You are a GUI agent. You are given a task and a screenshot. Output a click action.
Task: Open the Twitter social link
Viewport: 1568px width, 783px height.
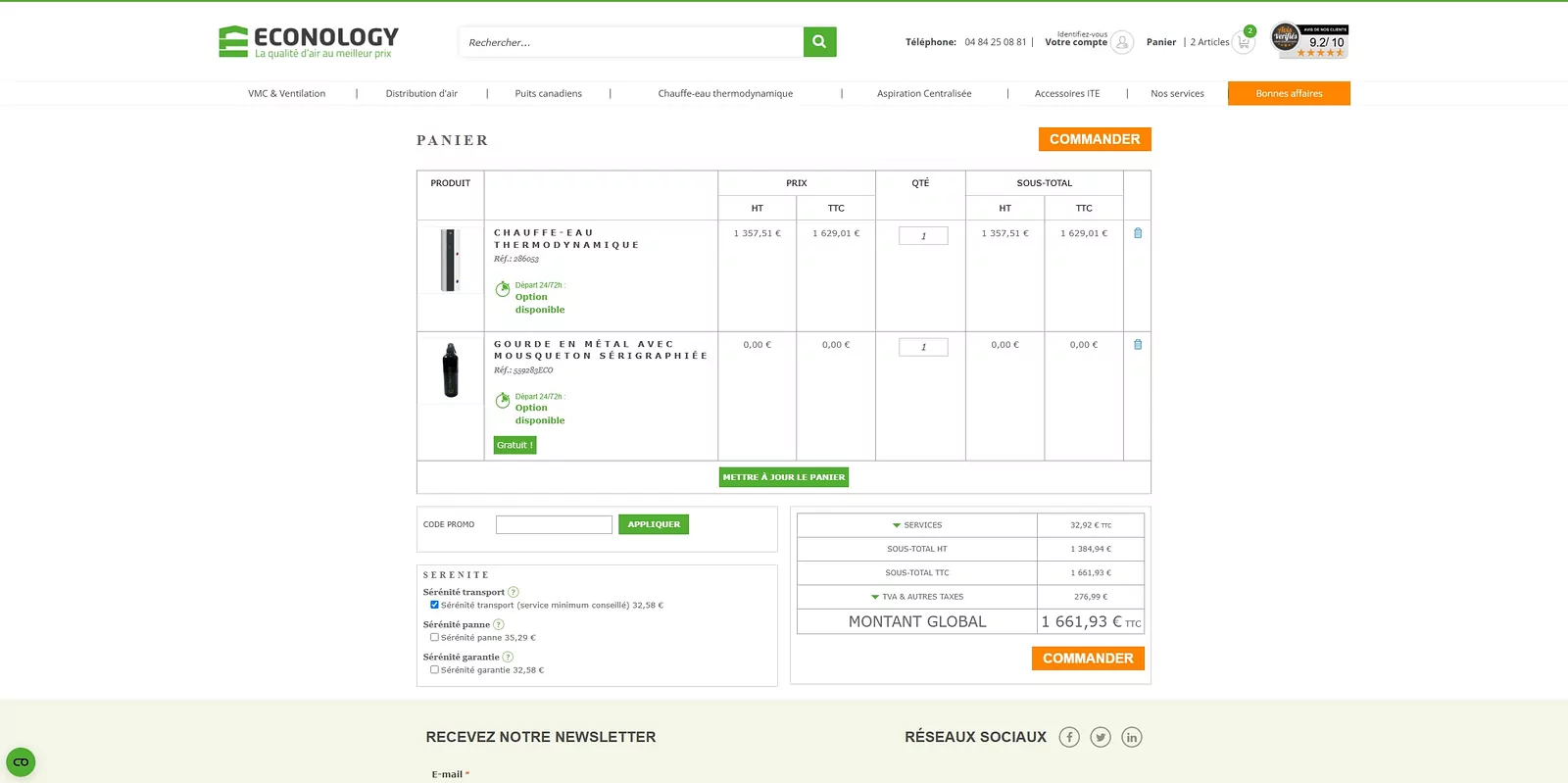[1101, 737]
